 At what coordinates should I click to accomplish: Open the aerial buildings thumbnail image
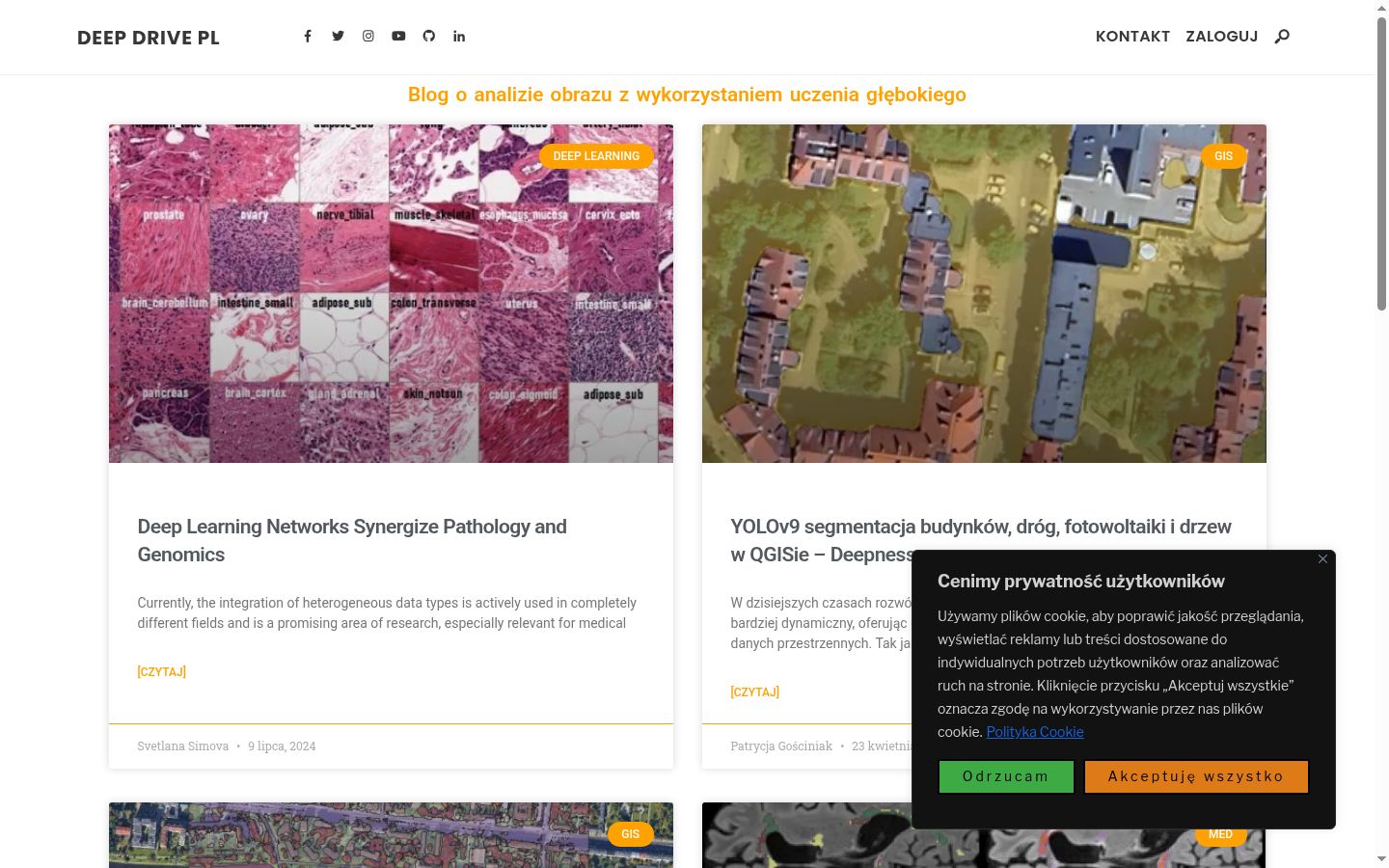point(984,293)
